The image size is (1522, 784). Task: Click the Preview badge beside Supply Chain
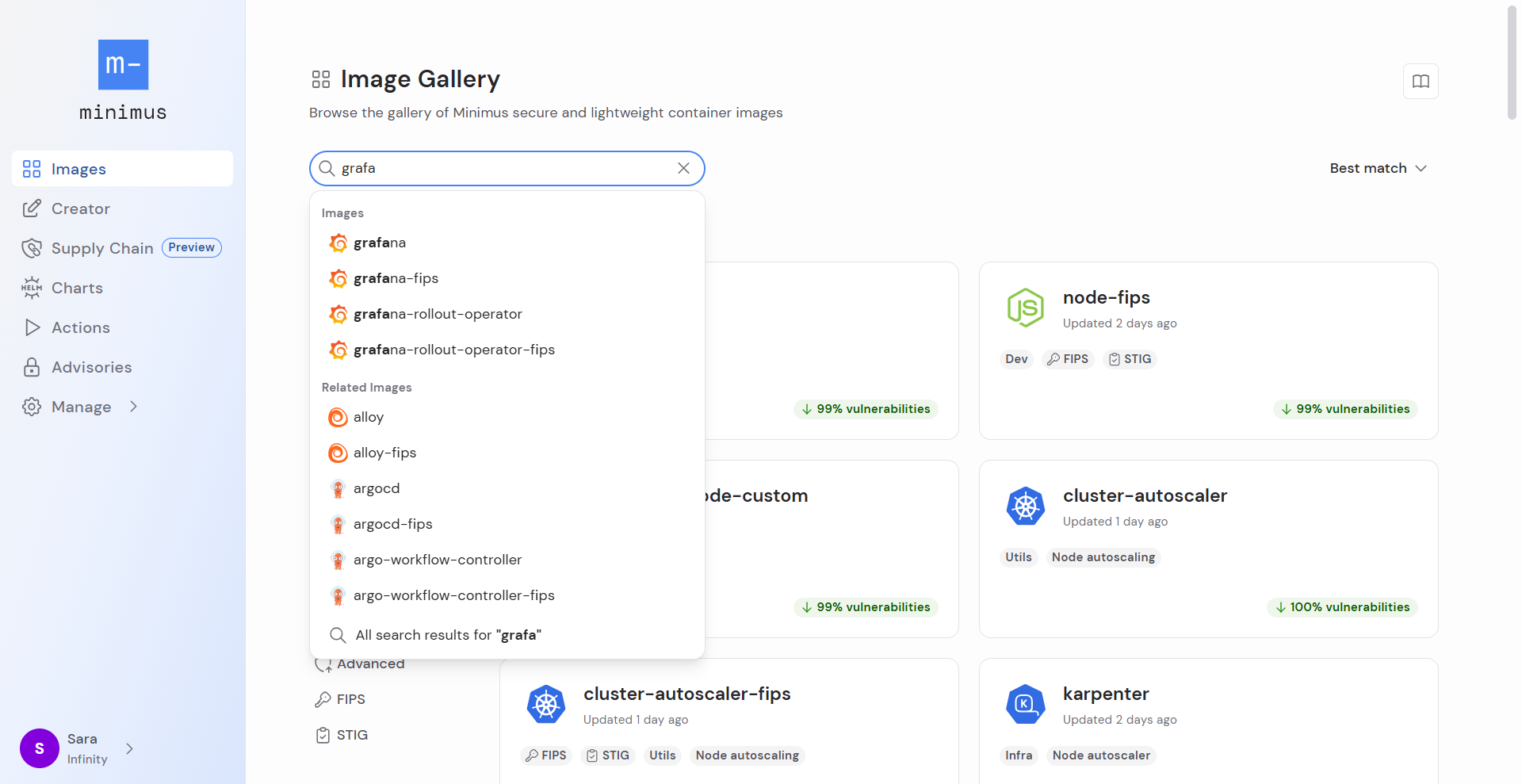(191, 247)
